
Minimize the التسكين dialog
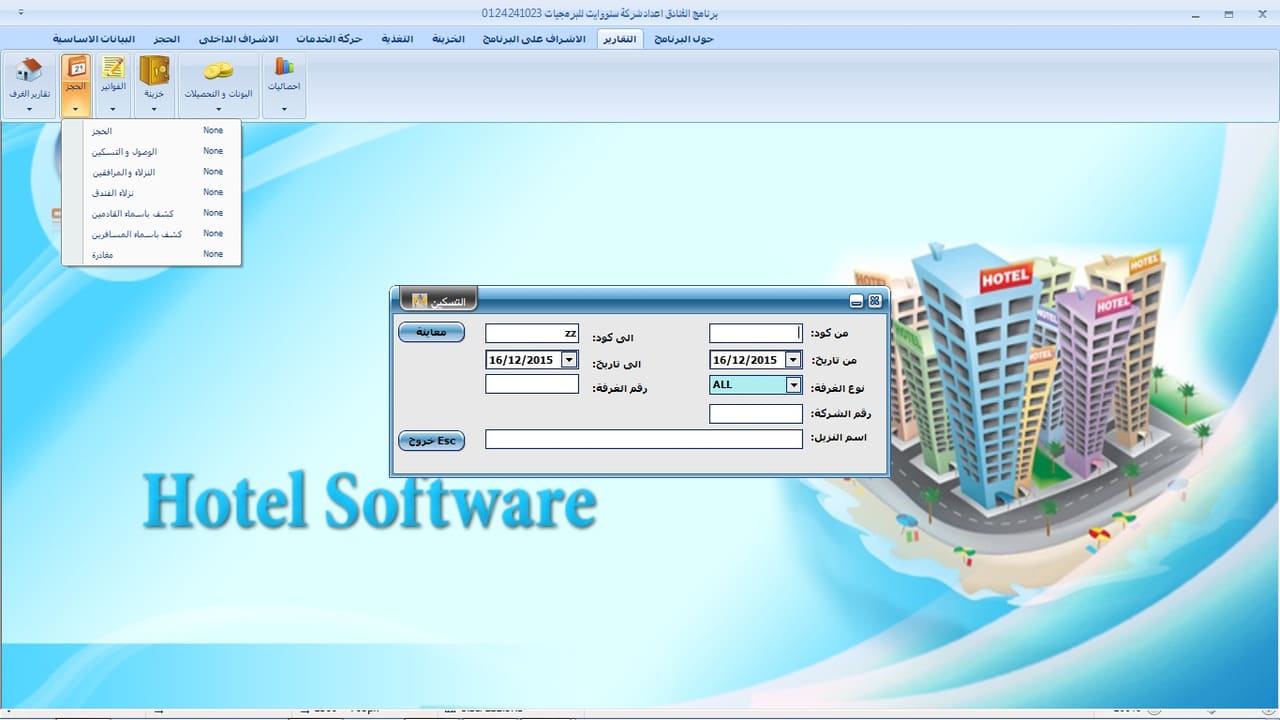pyautogui.click(x=856, y=301)
